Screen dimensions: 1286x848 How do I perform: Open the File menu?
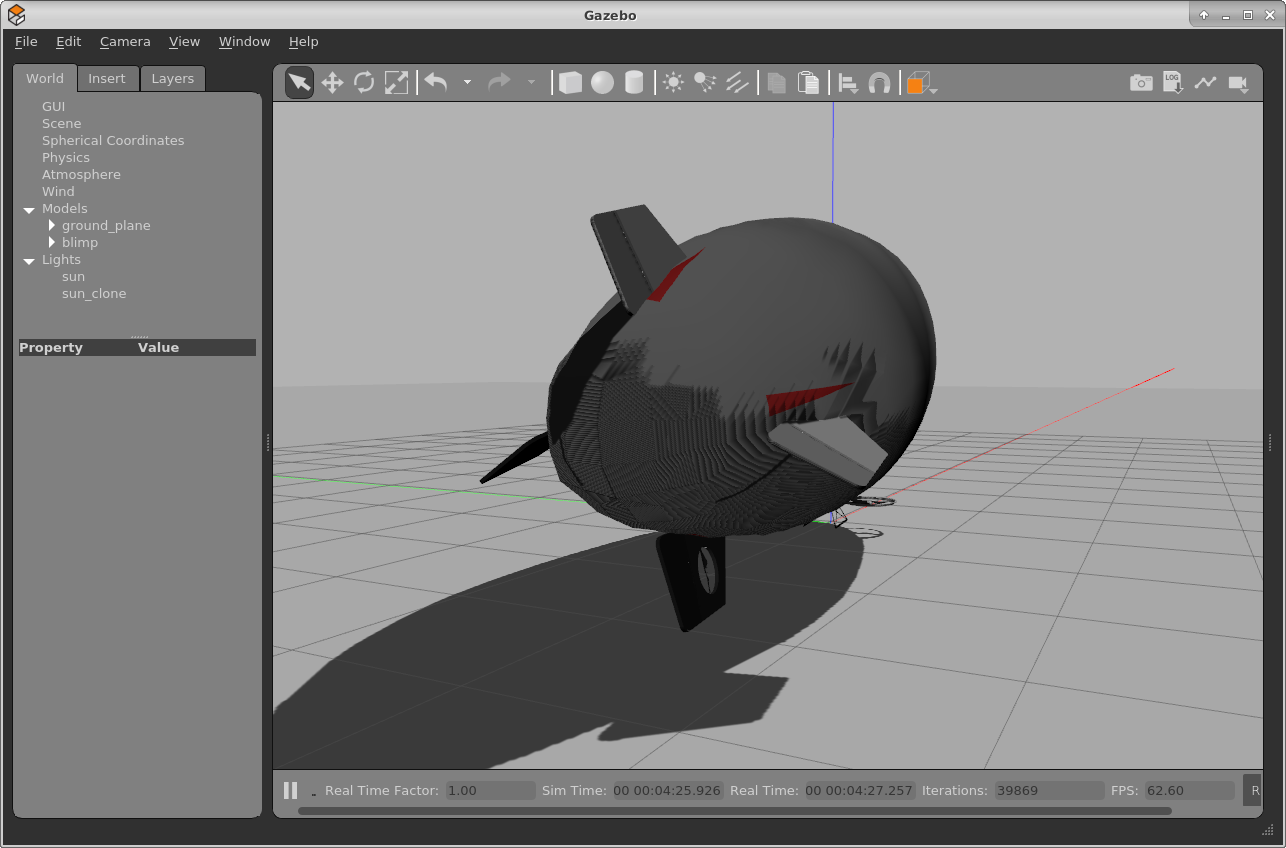tap(26, 42)
